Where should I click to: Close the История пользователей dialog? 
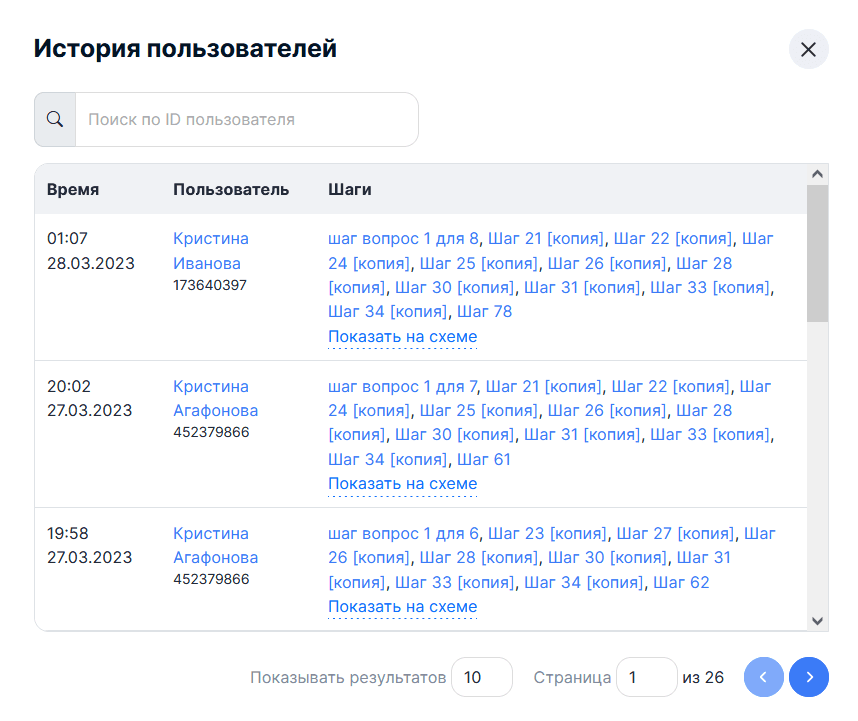(x=808, y=49)
